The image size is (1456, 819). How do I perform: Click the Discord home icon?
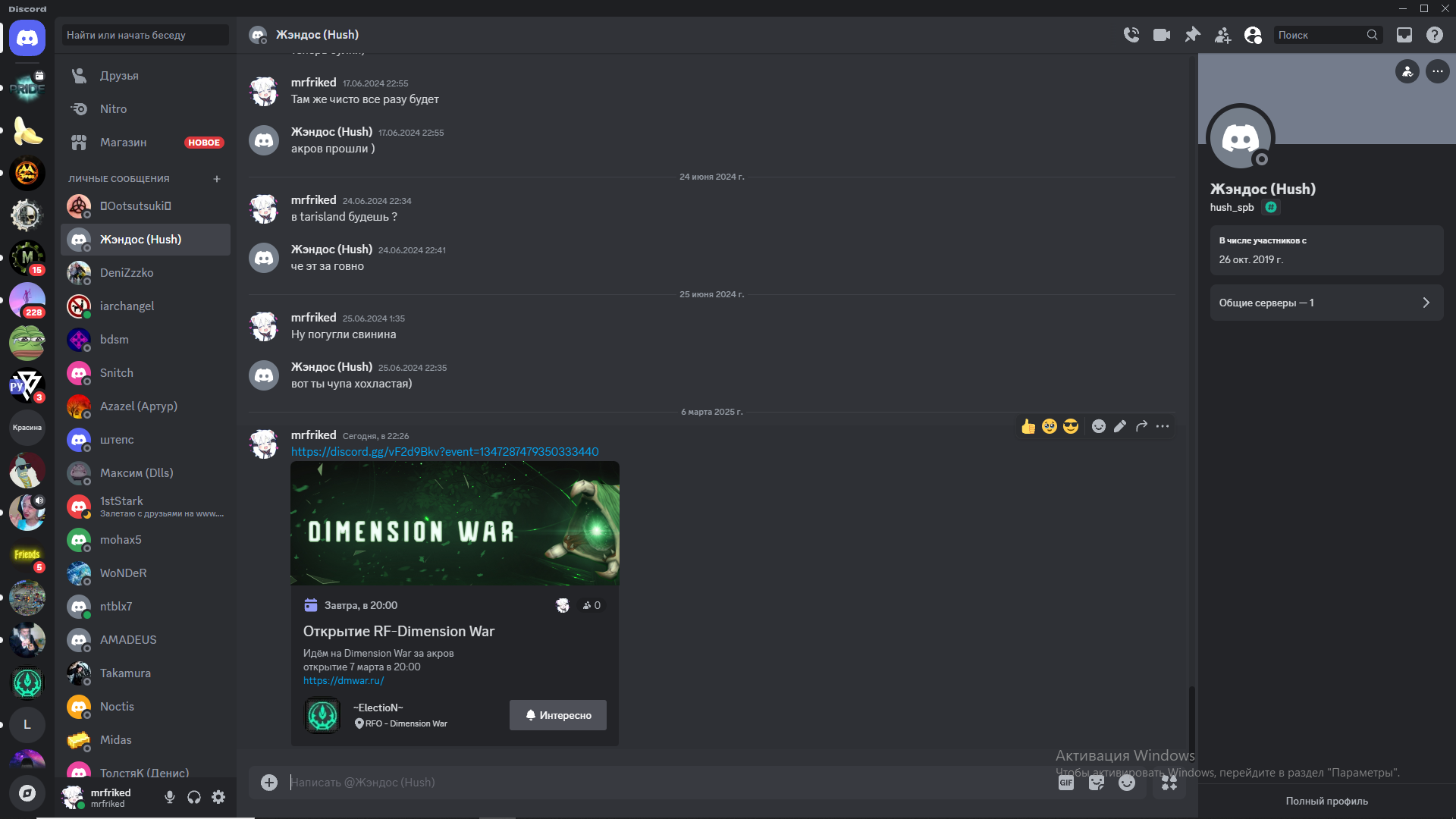click(x=27, y=38)
